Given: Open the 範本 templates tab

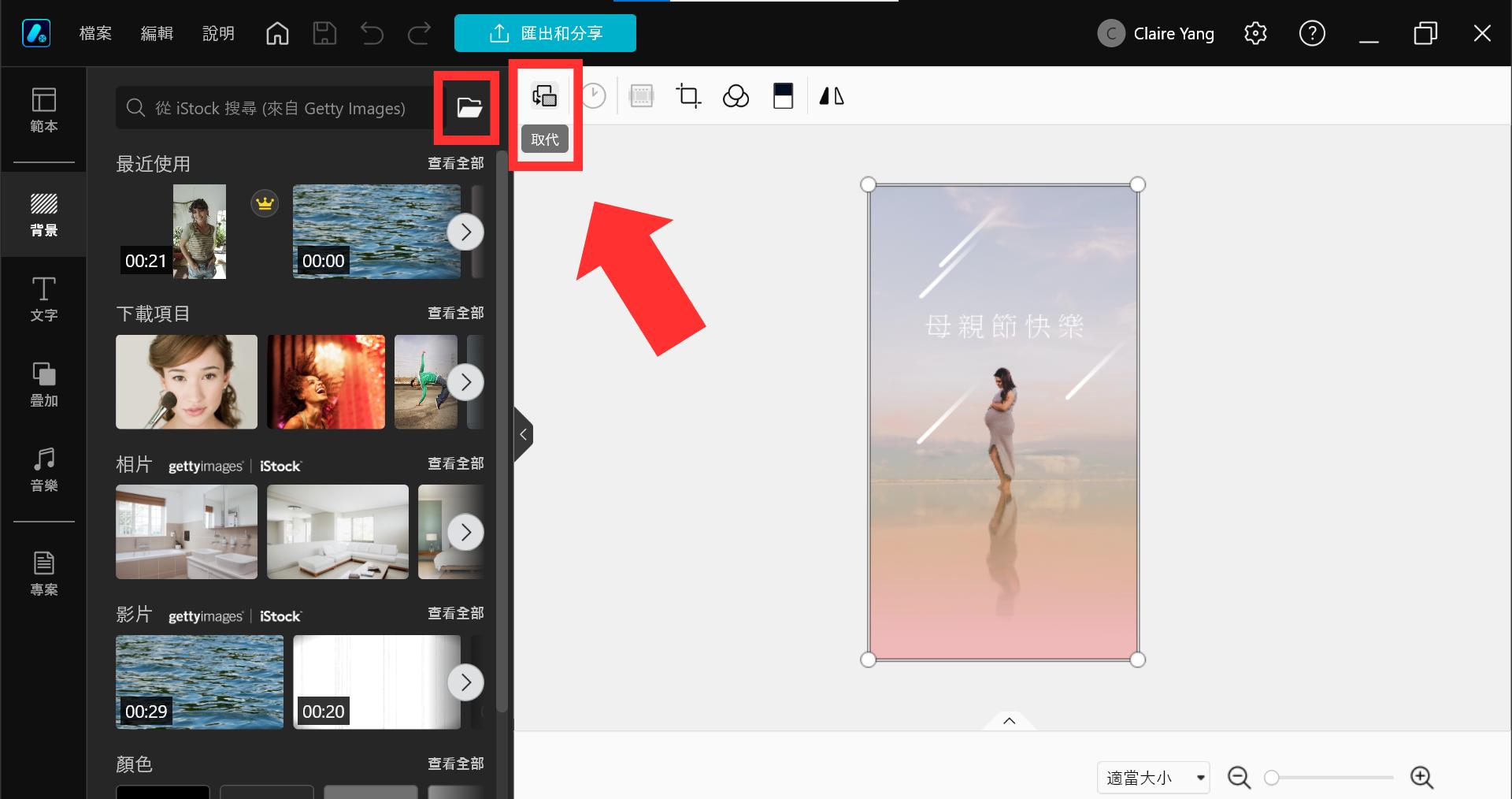Looking at the screenshot, I should tap(44, 110).
